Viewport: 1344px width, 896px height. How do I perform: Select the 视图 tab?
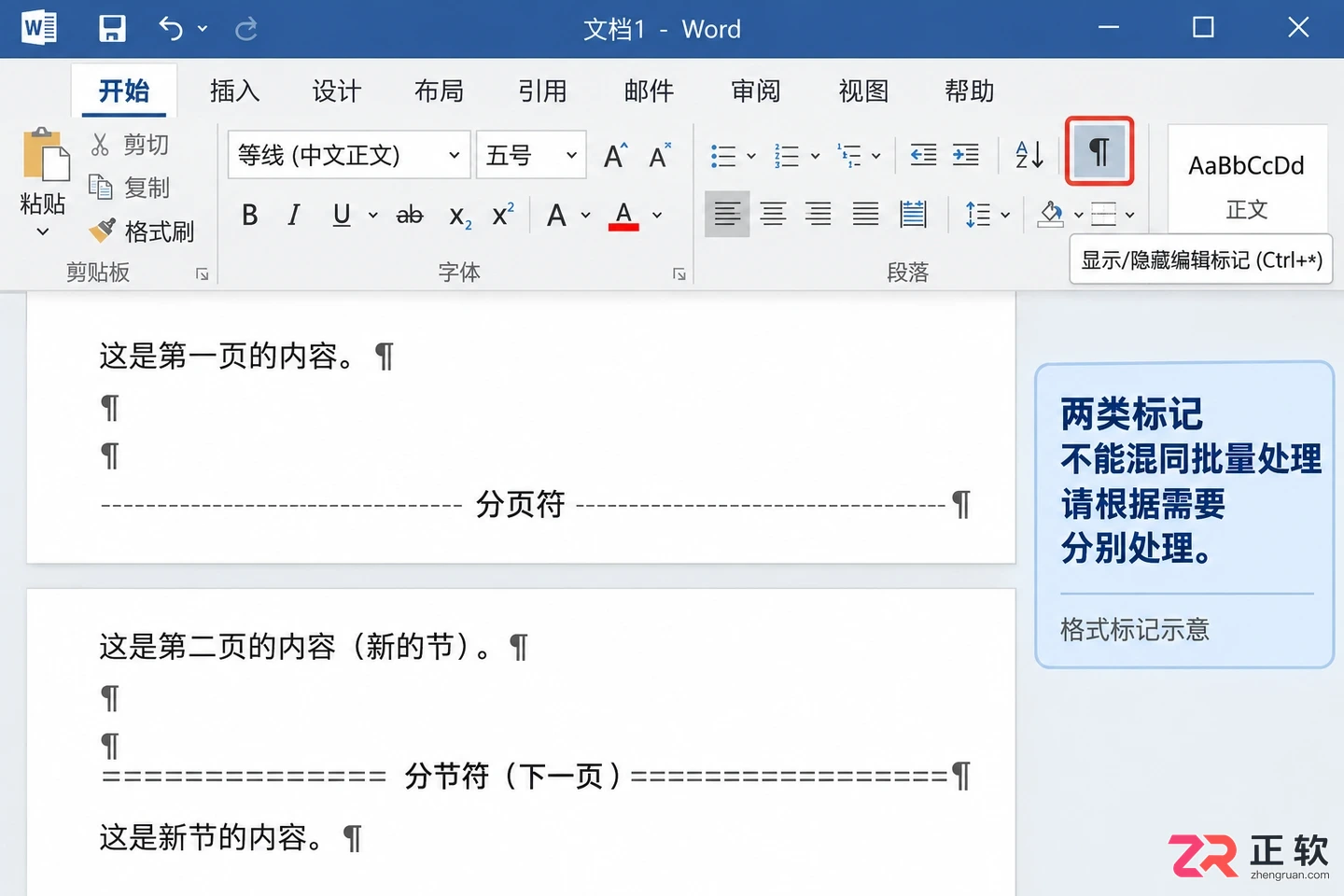[x=863, y=91]
